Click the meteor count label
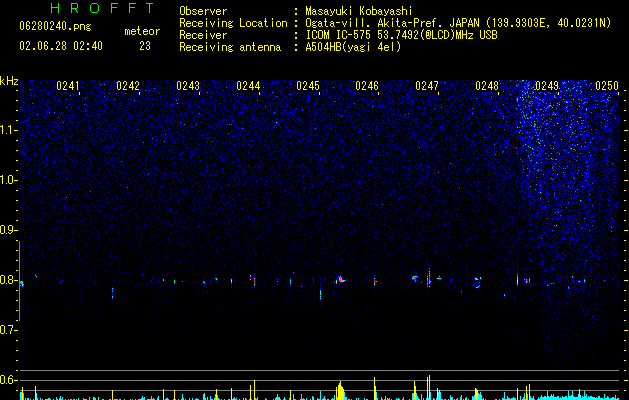This screenshot has height=400, width=629. (142, 31)
